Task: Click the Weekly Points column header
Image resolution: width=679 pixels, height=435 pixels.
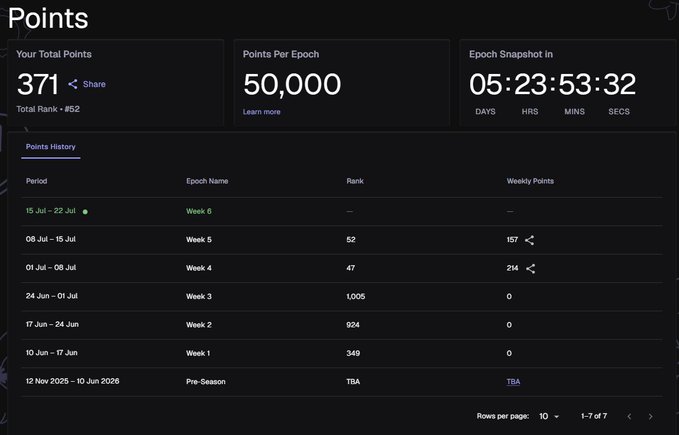Action: tap(530, 181)
